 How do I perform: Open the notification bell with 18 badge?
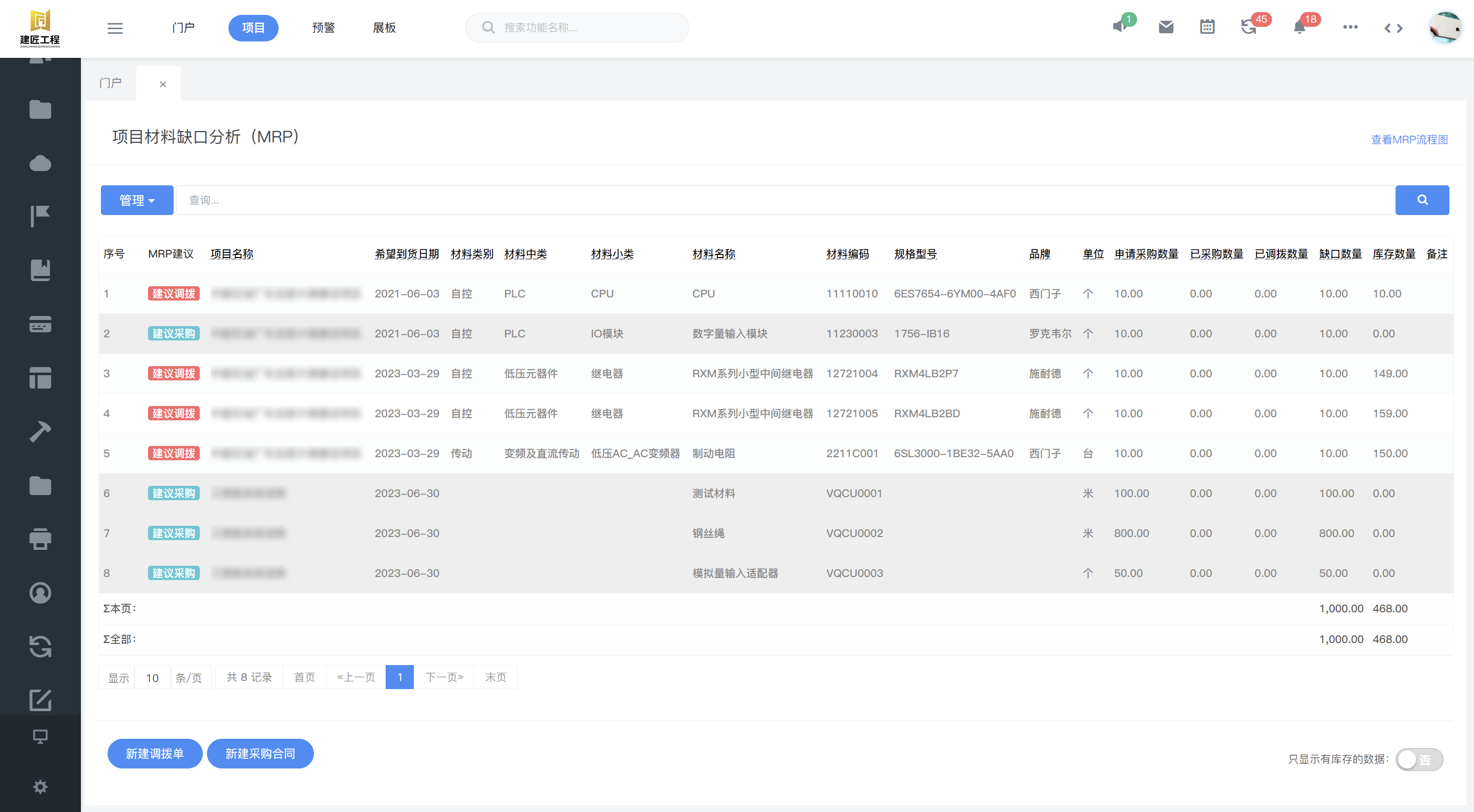pos(1299,27)
